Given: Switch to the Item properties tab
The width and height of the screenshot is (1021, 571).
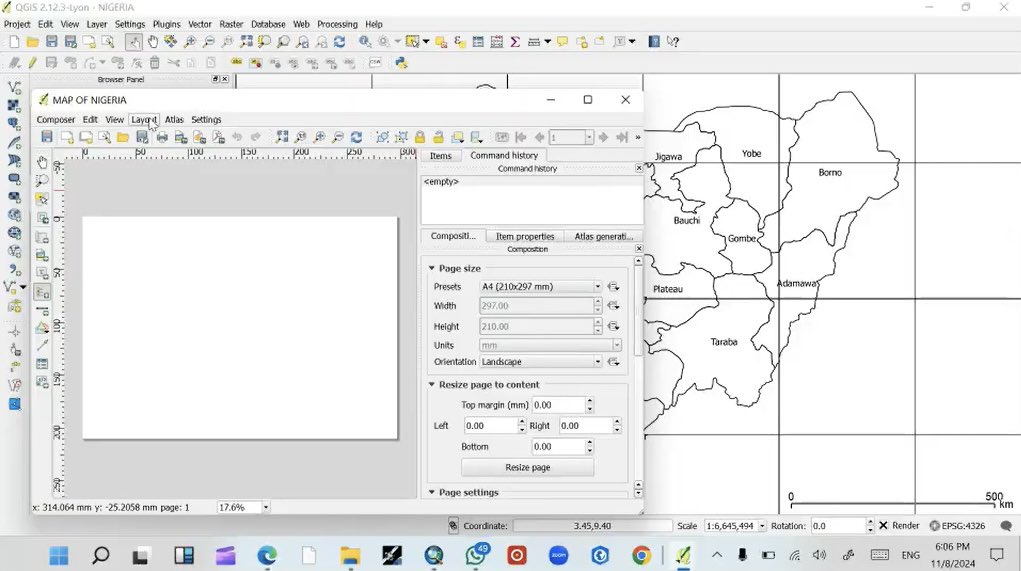Looking at the screenshot, I should (525, 236).
